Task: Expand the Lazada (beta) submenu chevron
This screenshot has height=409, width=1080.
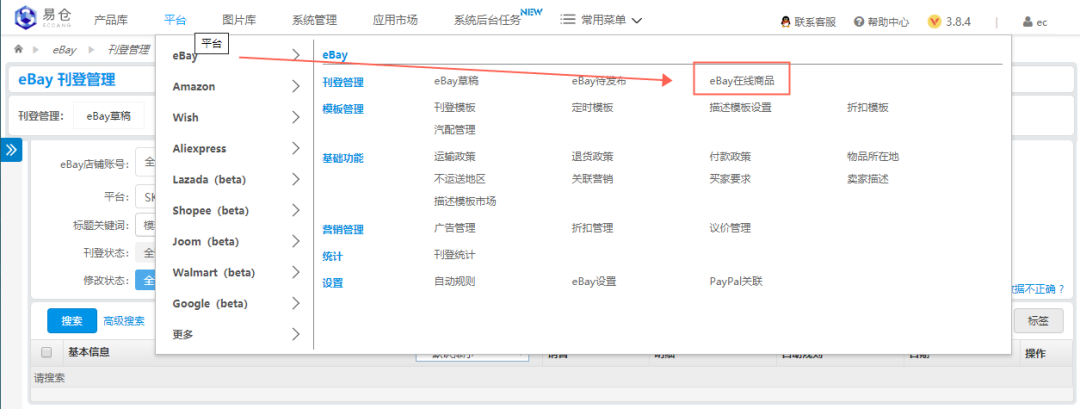Action: [295, 180]
